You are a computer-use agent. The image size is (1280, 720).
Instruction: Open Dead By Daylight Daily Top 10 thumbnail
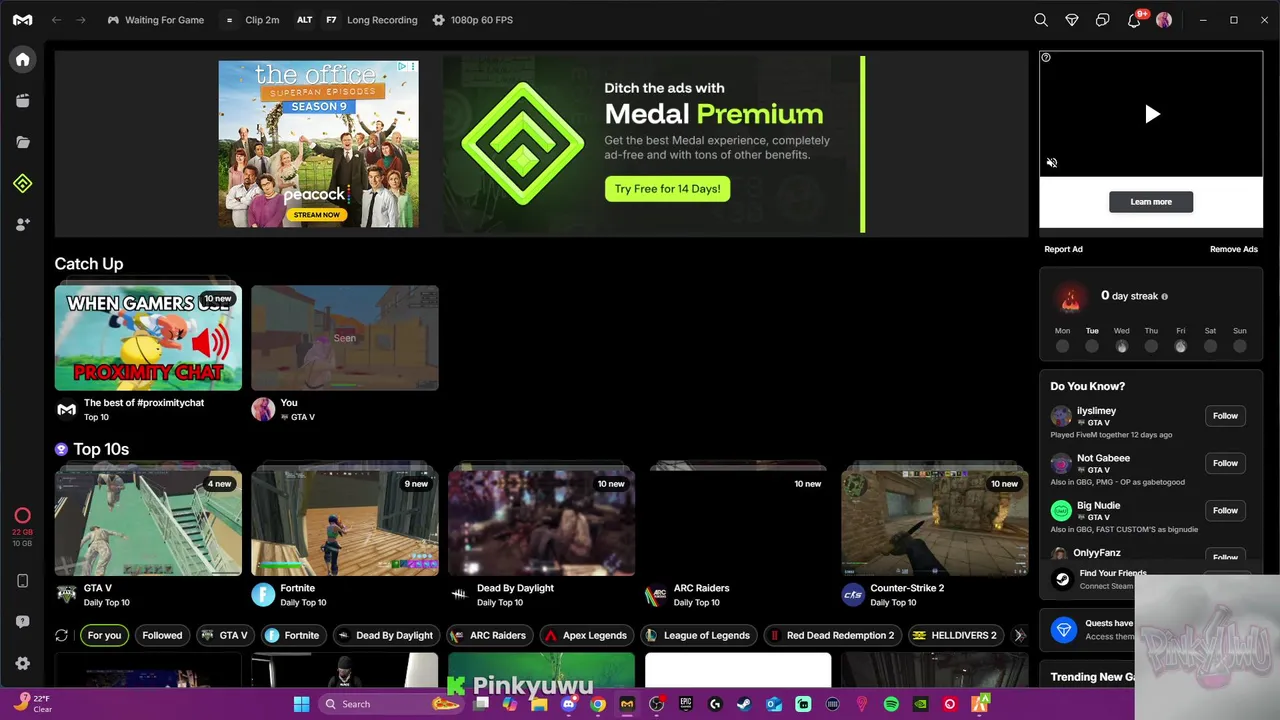point(541,523)
